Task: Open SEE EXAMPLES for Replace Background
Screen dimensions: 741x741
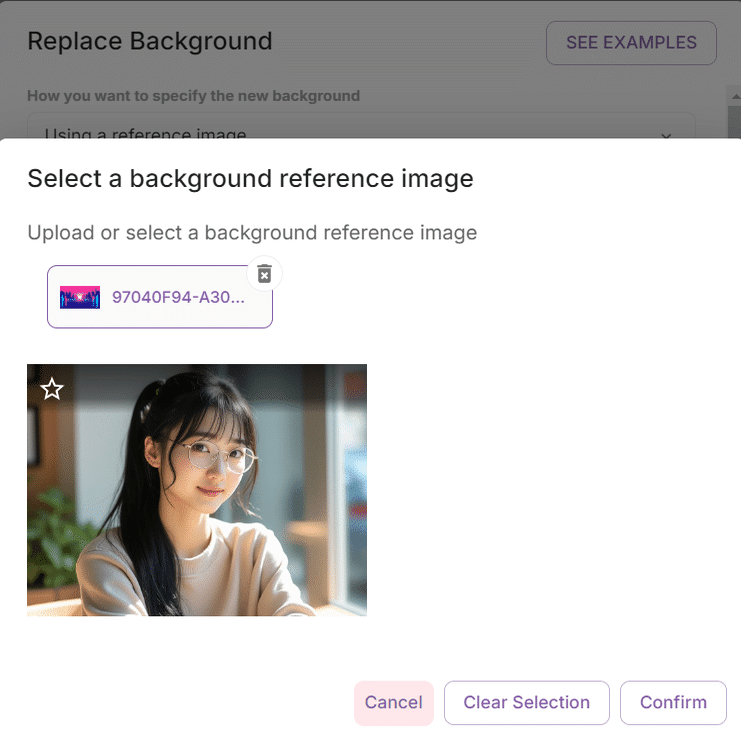Action: pos(631,43)
